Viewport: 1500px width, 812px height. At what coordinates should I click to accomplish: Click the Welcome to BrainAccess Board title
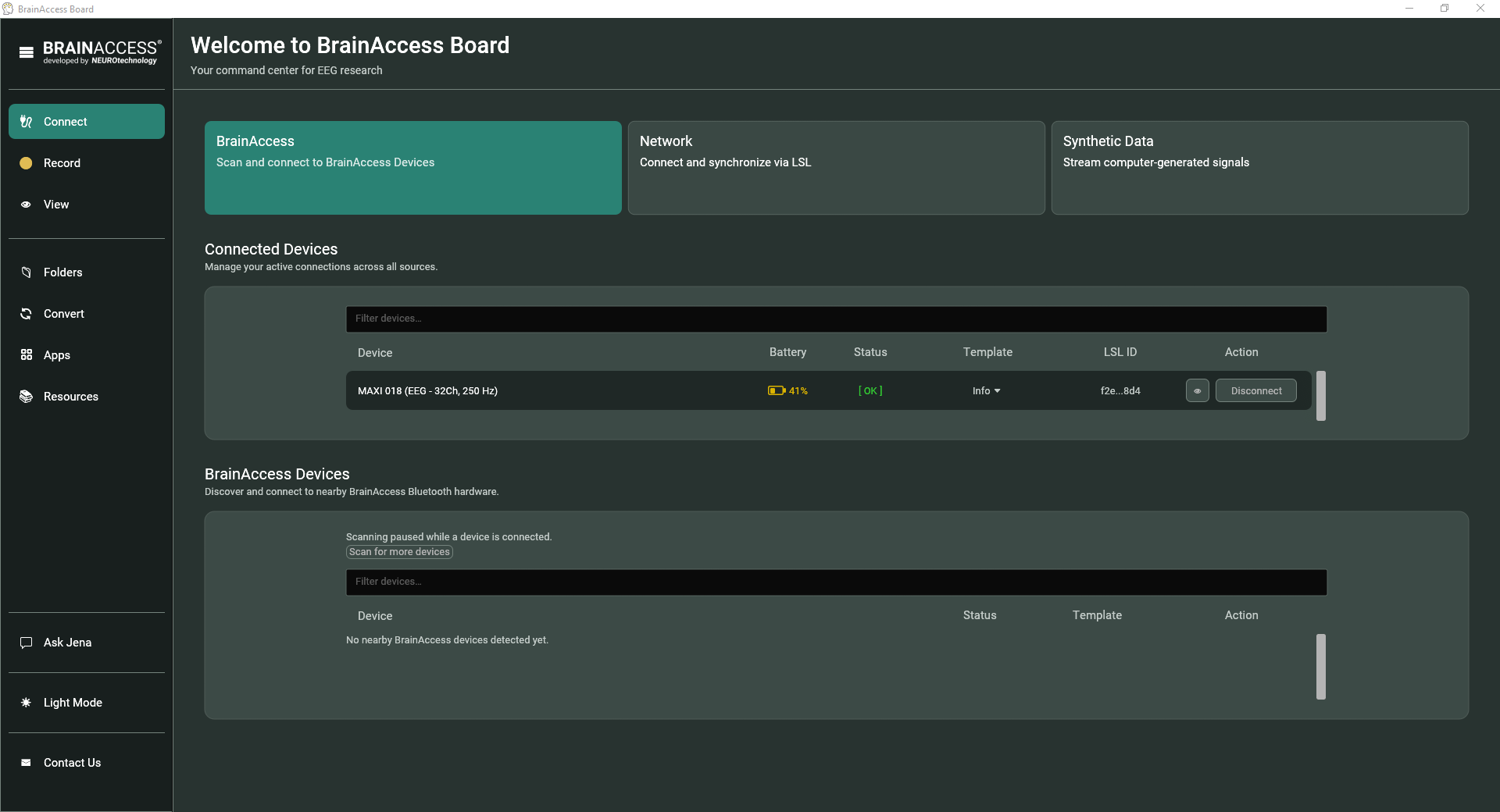(x=350, y=45)
